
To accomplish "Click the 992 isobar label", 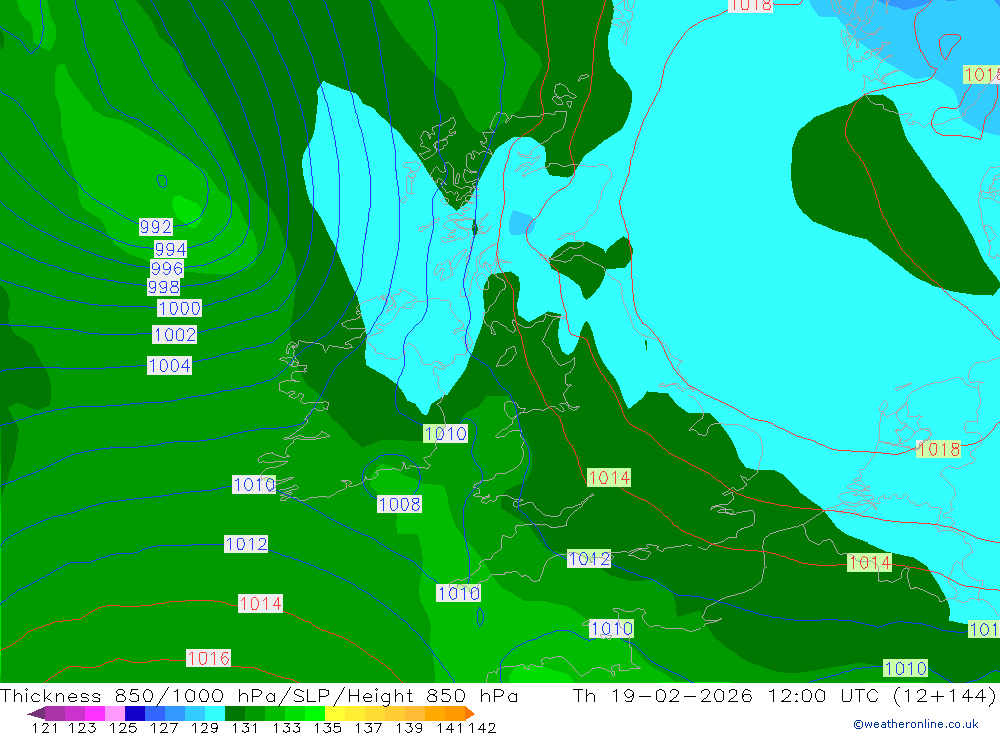I will point(156,226).
